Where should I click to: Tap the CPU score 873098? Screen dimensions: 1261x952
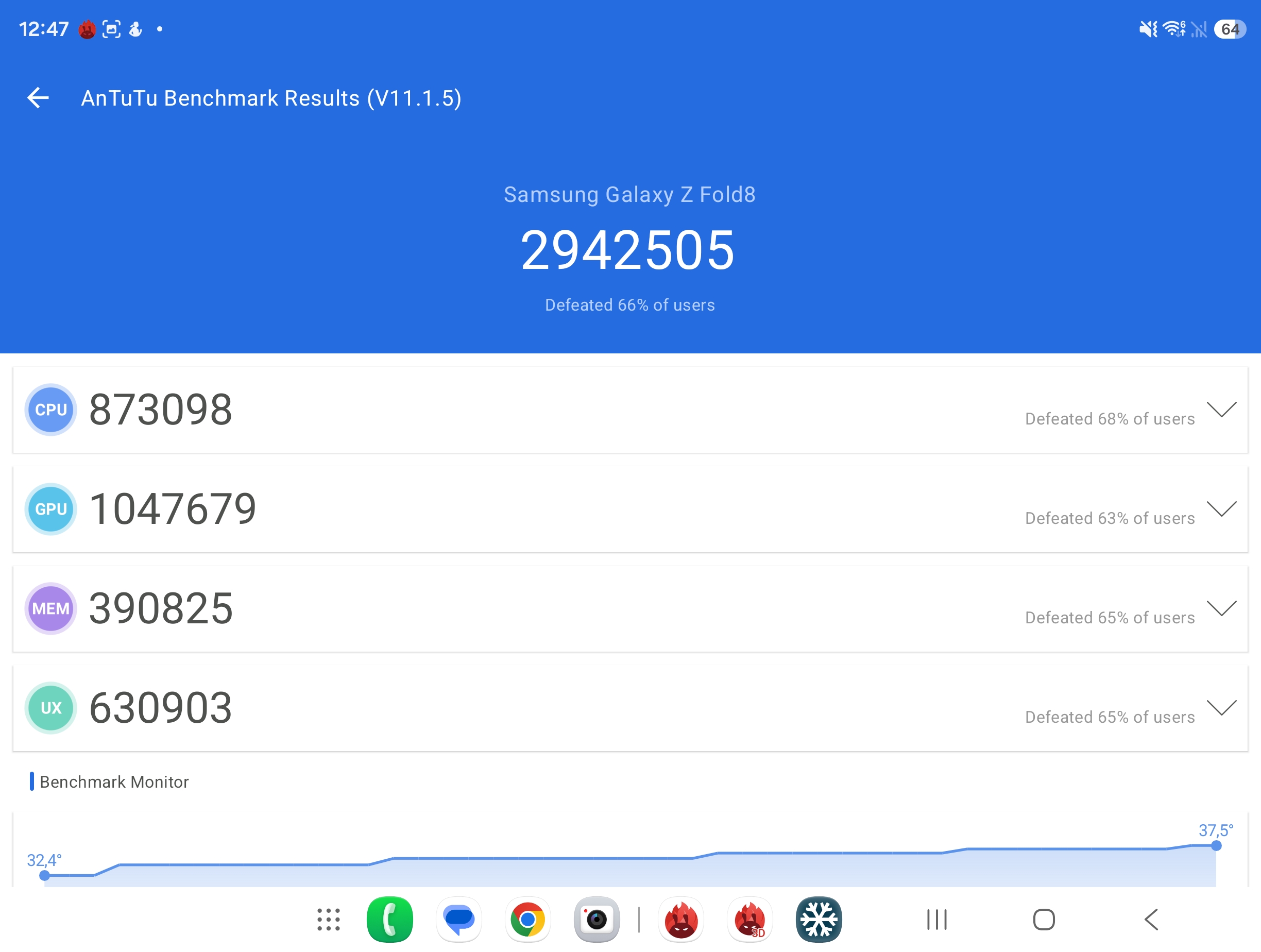[x=161, y=410]
